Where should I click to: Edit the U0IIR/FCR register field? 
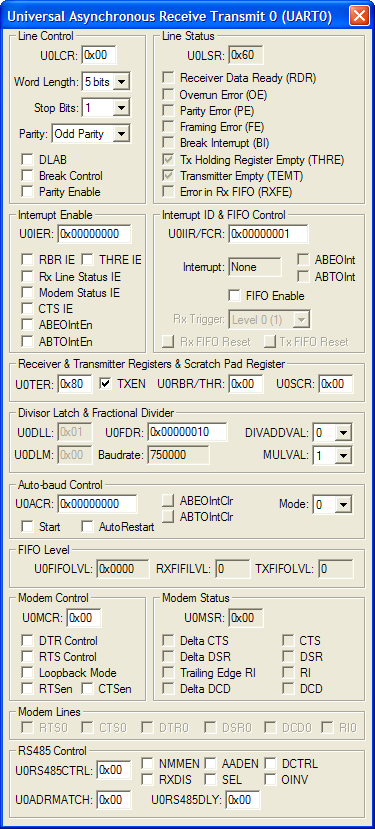coord(268,234)
